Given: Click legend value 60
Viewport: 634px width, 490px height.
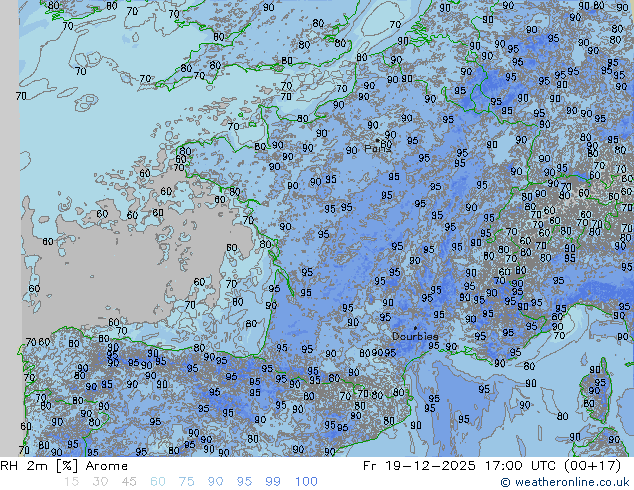Looking at the screenshot, I should pos(158,482).
